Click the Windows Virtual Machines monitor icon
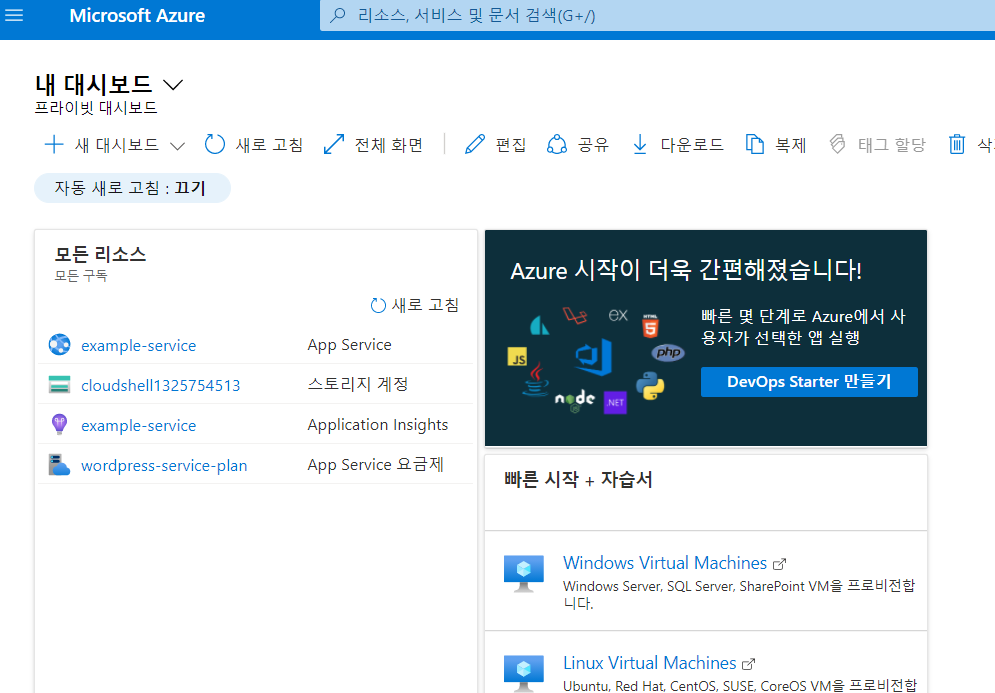 point(524,573)
